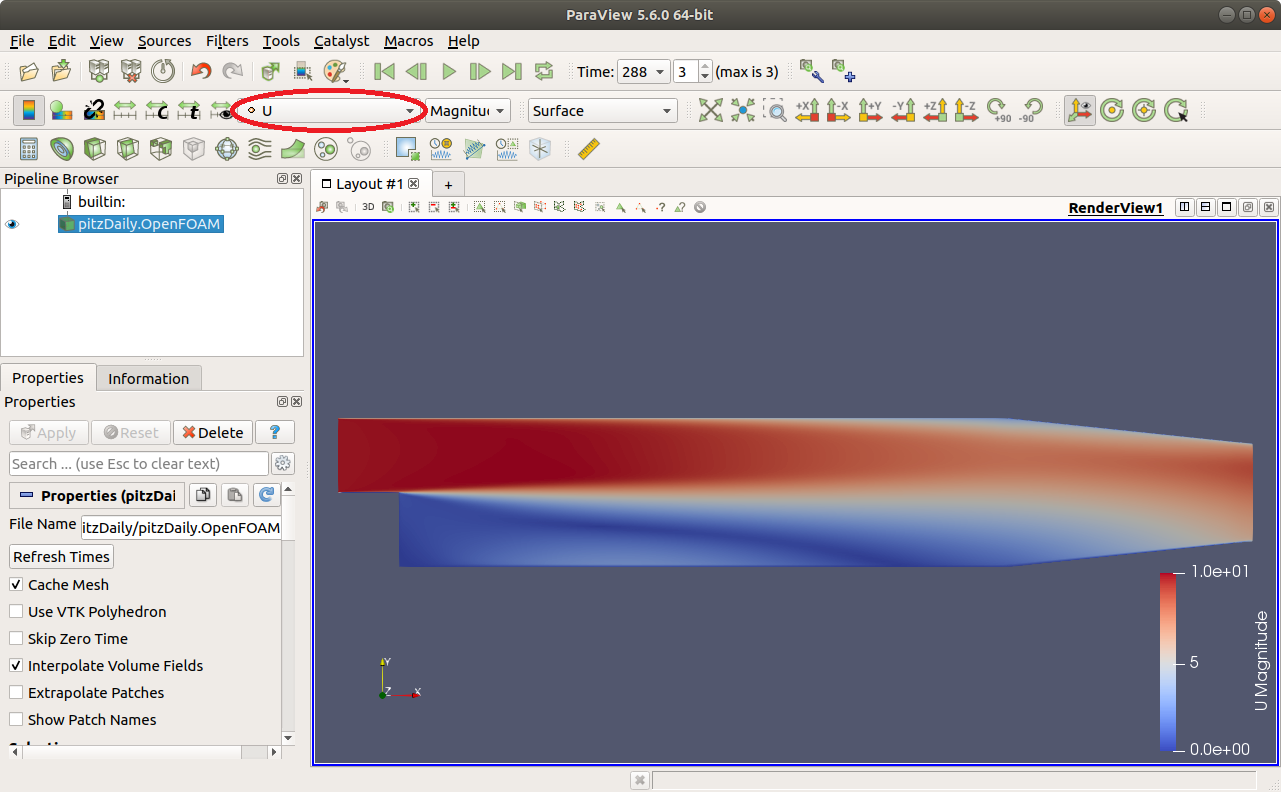1281x792 pixels.
Task: Click the Reset button
Action: (x=131, y=432)
